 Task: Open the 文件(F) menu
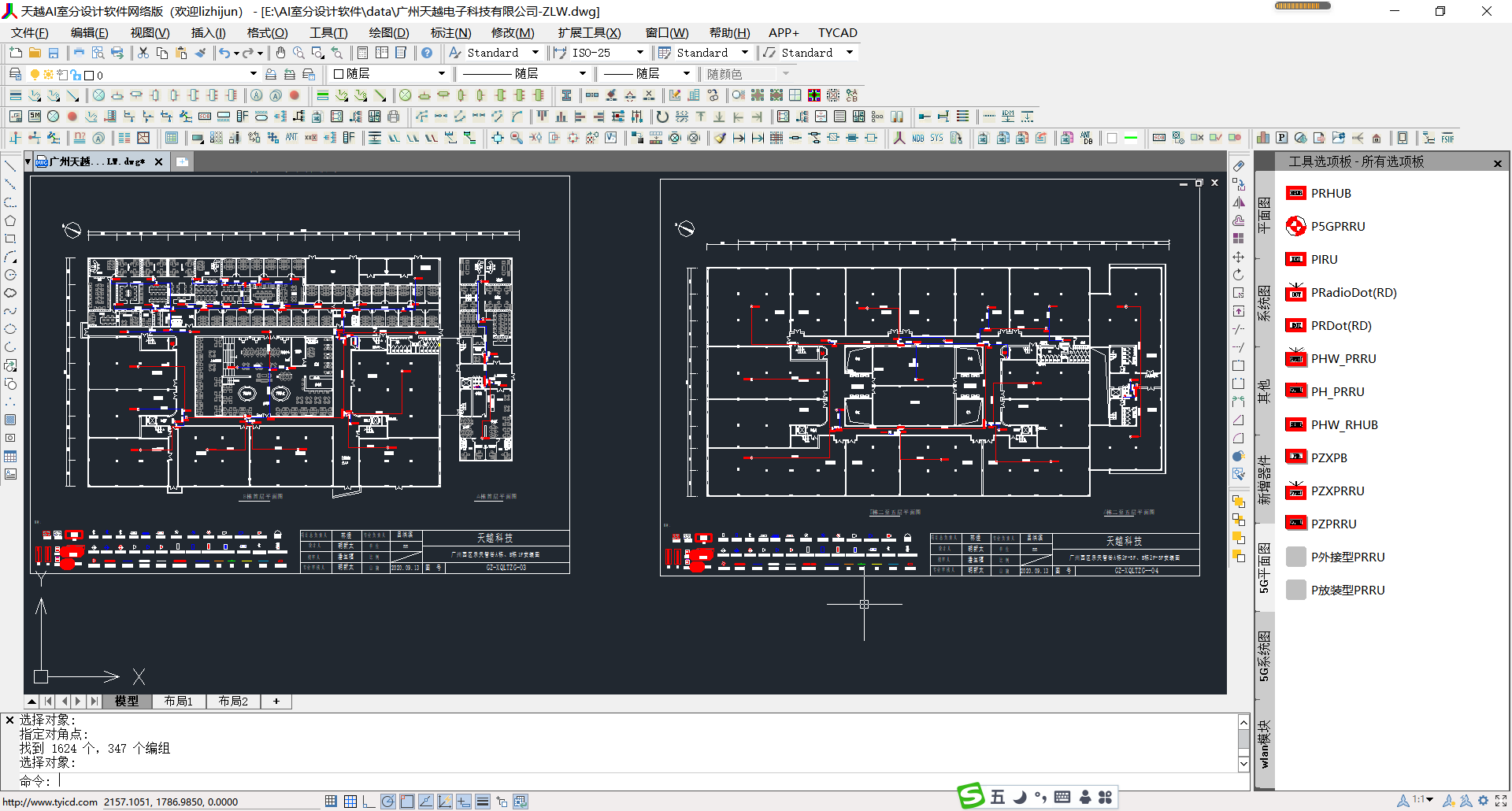30,32
